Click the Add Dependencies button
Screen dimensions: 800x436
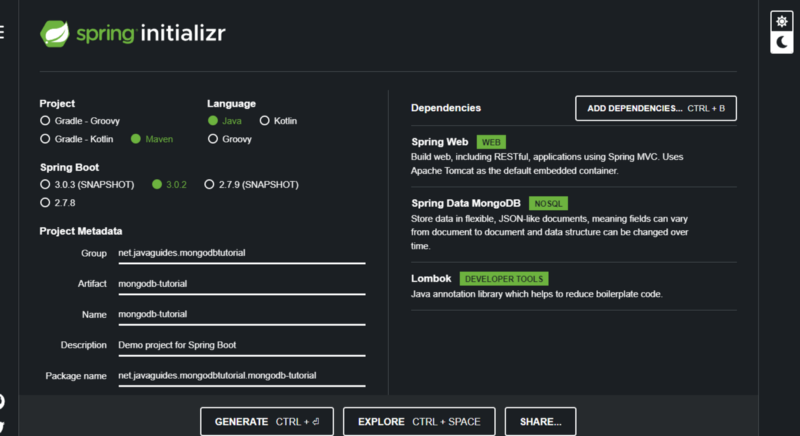click(x=656, y=108)
